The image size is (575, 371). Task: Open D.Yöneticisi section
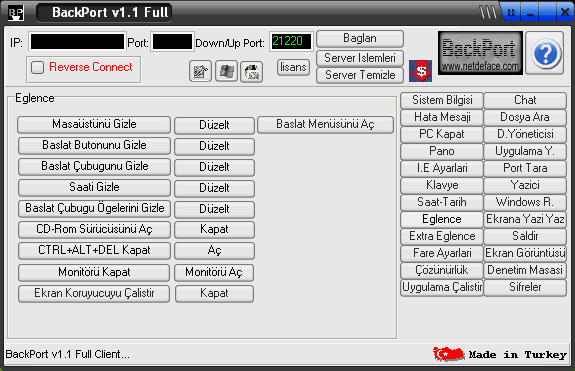click(x=525, y=135)
